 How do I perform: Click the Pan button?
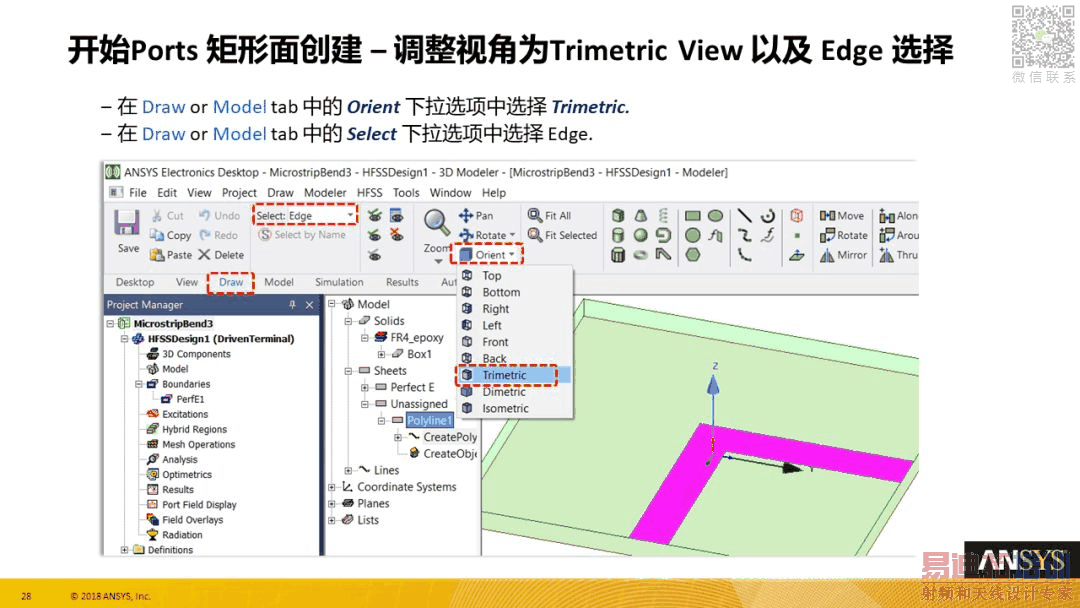(476, 216)
